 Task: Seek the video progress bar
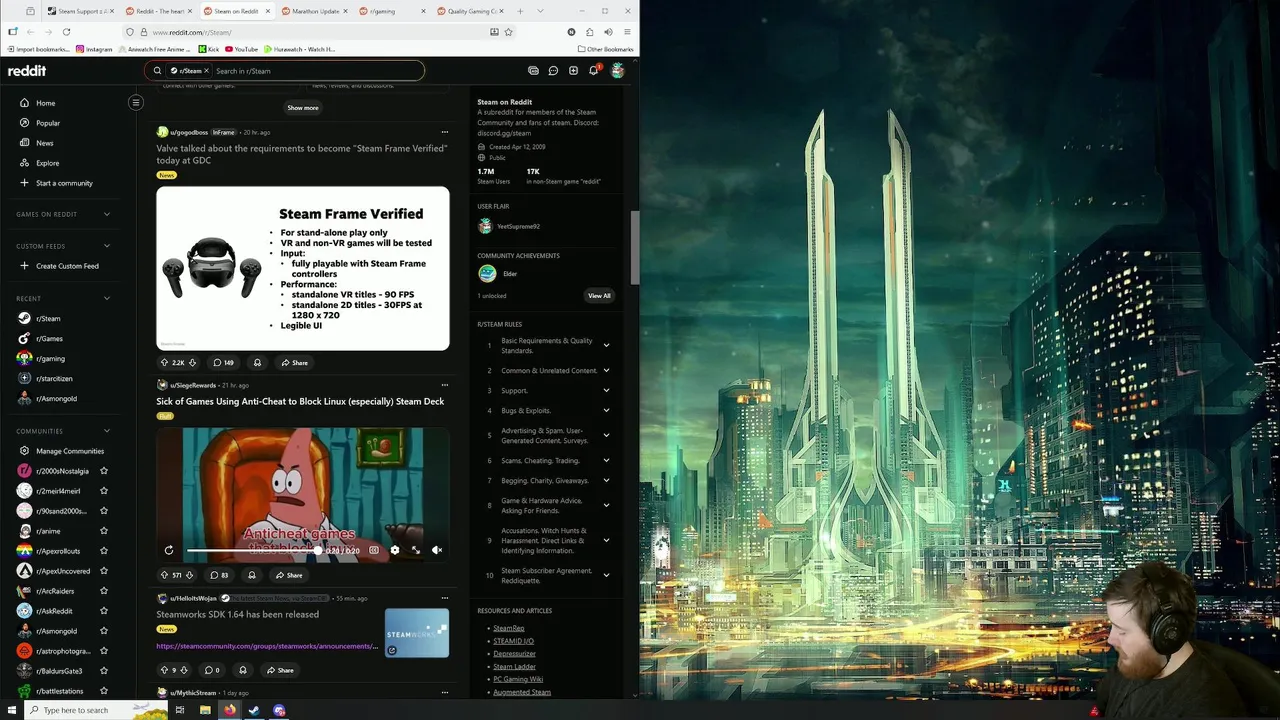click(253, 551)
